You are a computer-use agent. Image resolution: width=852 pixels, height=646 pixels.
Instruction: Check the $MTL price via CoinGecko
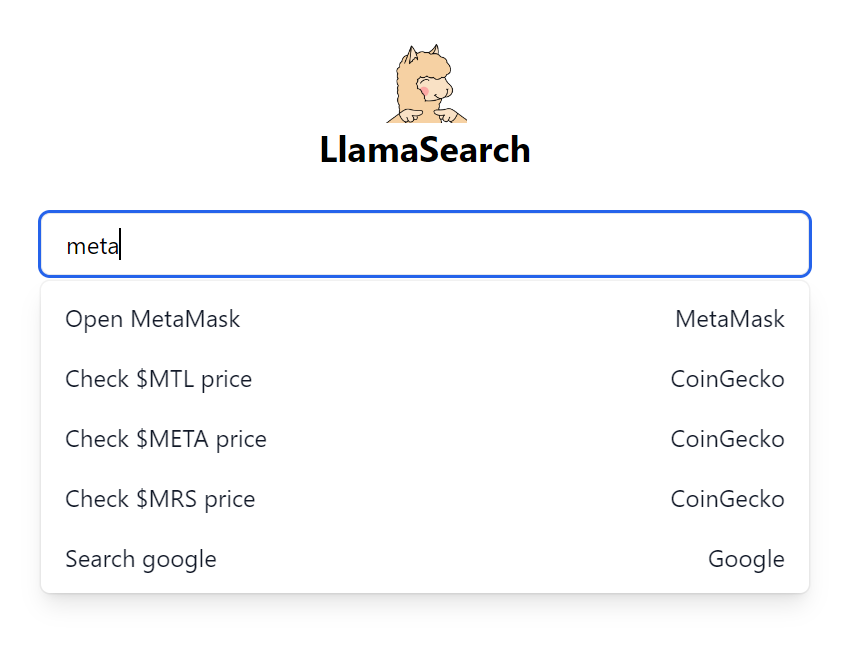(x=158, y=379)
